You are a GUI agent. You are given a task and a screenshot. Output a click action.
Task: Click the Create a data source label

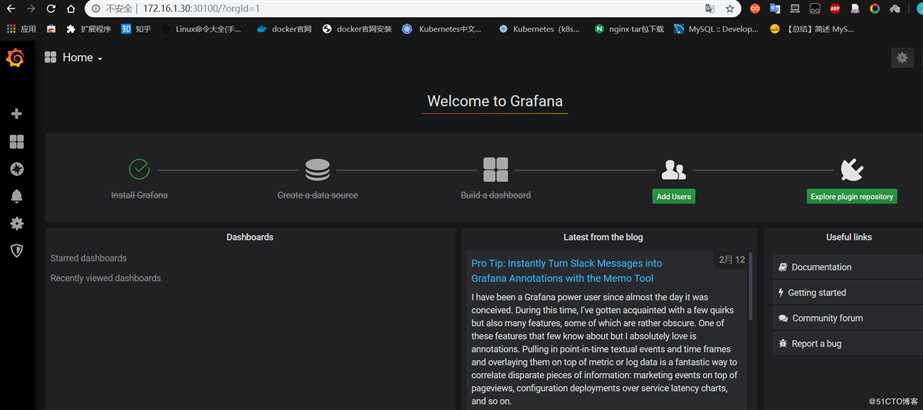(x=317, y=195)
